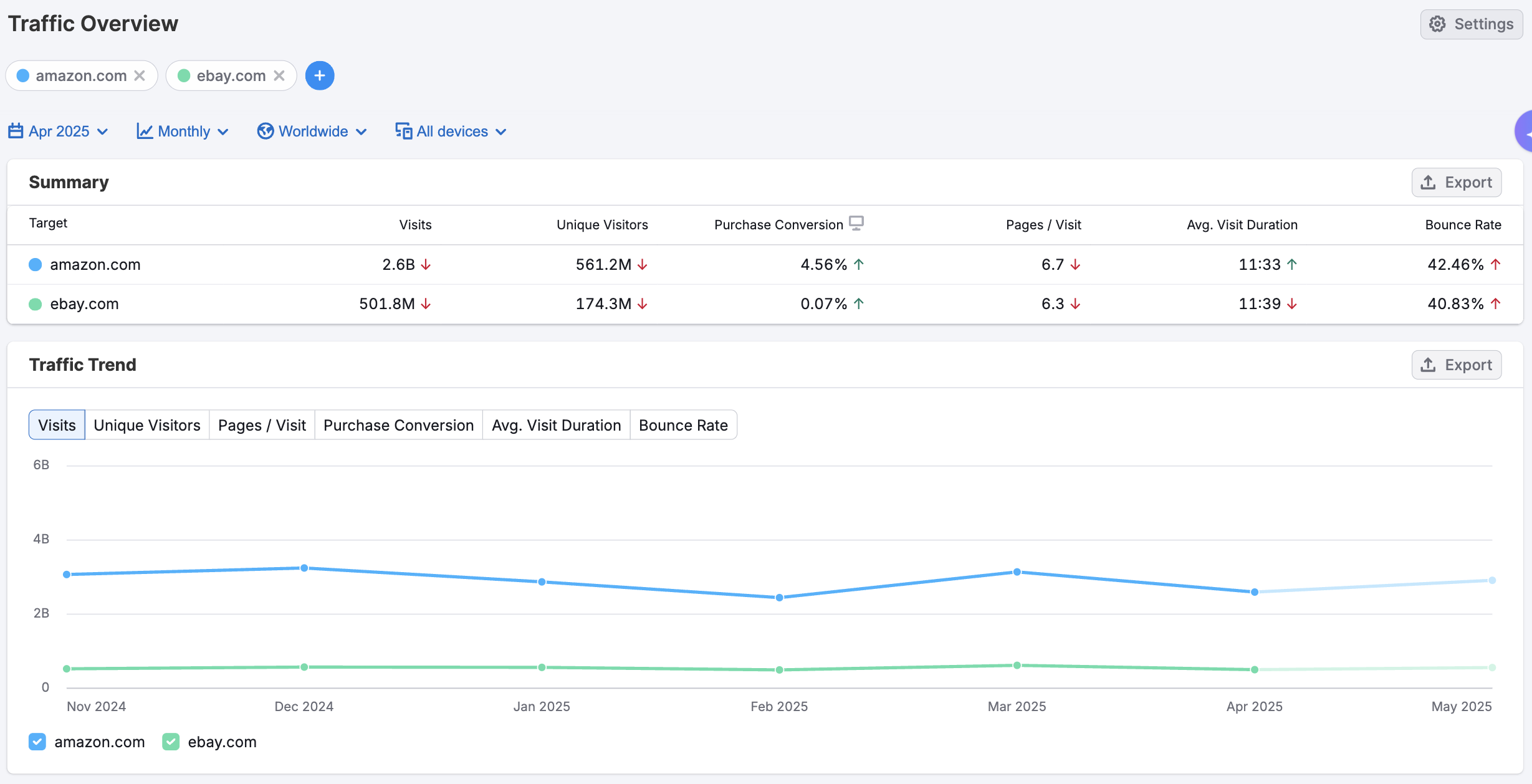
Task: Select the Visits chart tab
Action: tap(57, 425)
